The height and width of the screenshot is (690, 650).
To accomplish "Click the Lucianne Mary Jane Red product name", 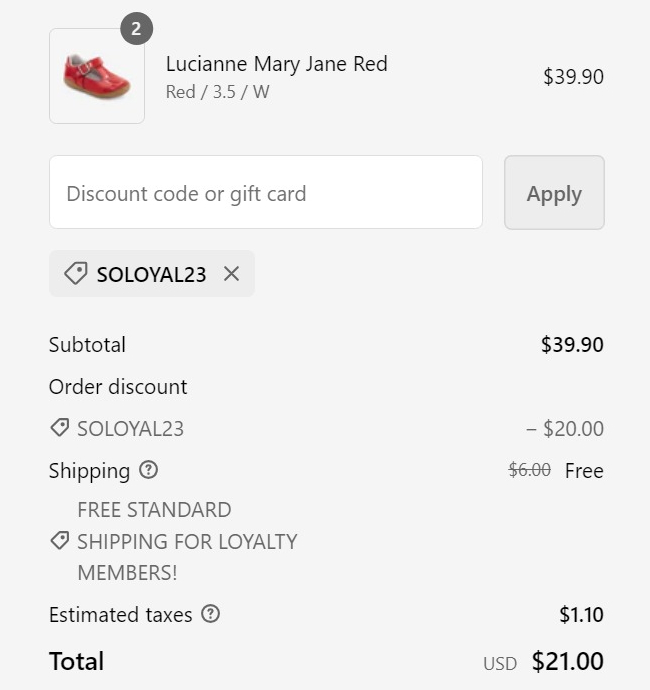I will pyautogui.click(x=276, y=64).
